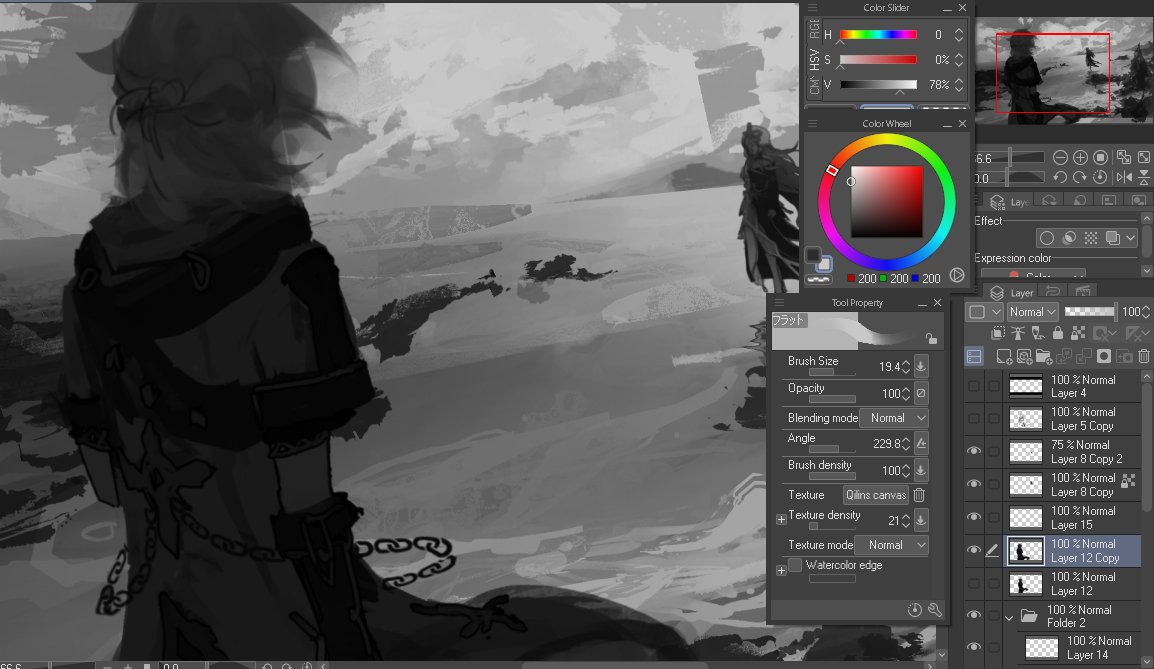
Task: Zoom in with Navigator plus icon
Action: 1080,157
